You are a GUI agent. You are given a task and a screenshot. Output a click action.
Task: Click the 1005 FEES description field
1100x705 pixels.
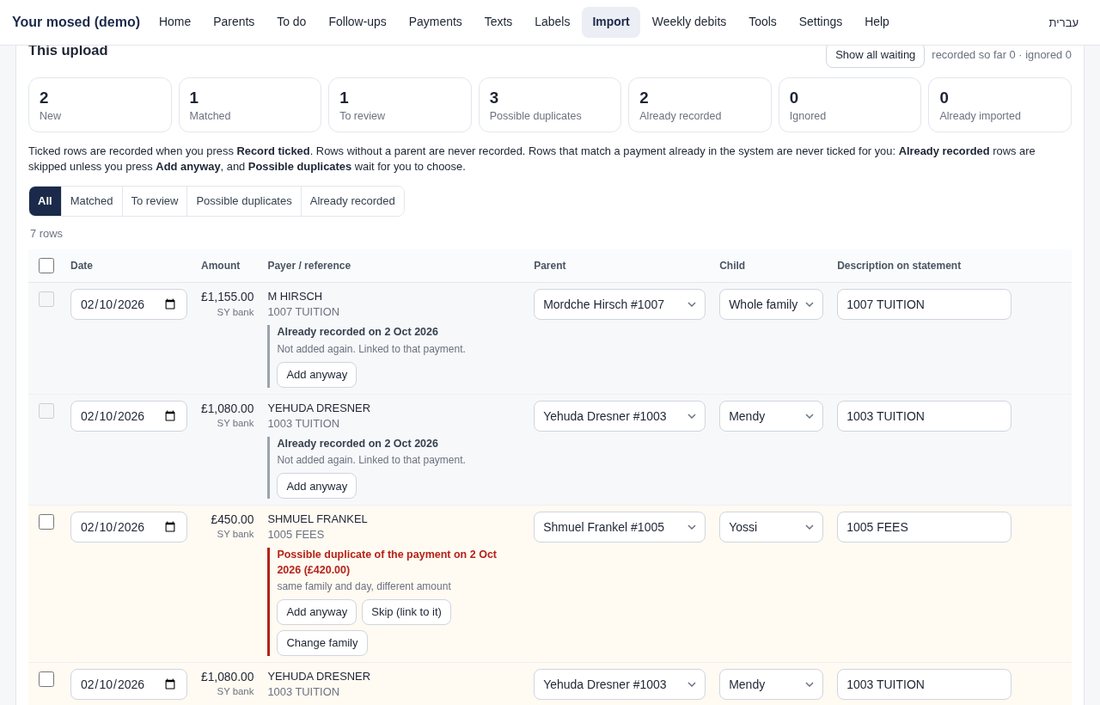coord(923,527)
